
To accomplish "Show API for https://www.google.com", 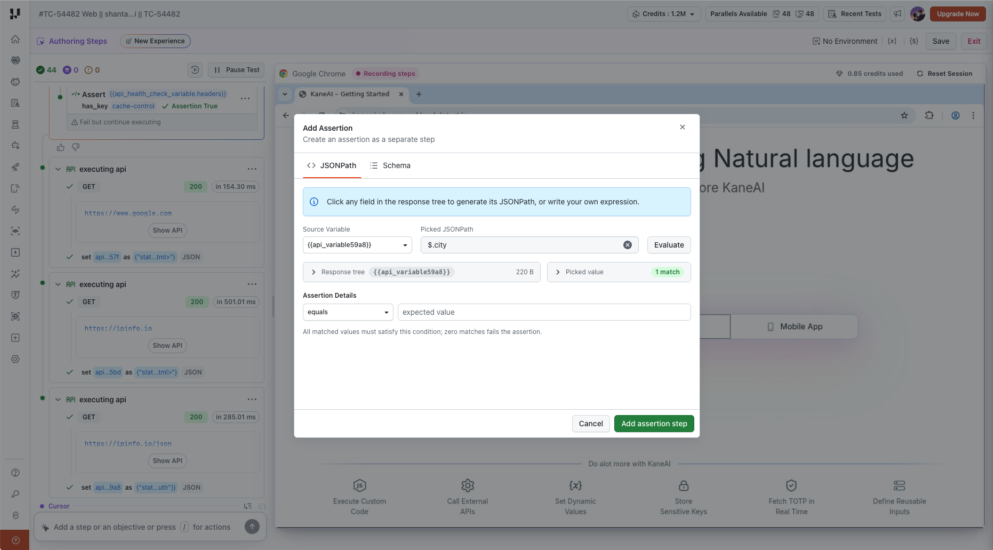I will (x=167, y=231).
